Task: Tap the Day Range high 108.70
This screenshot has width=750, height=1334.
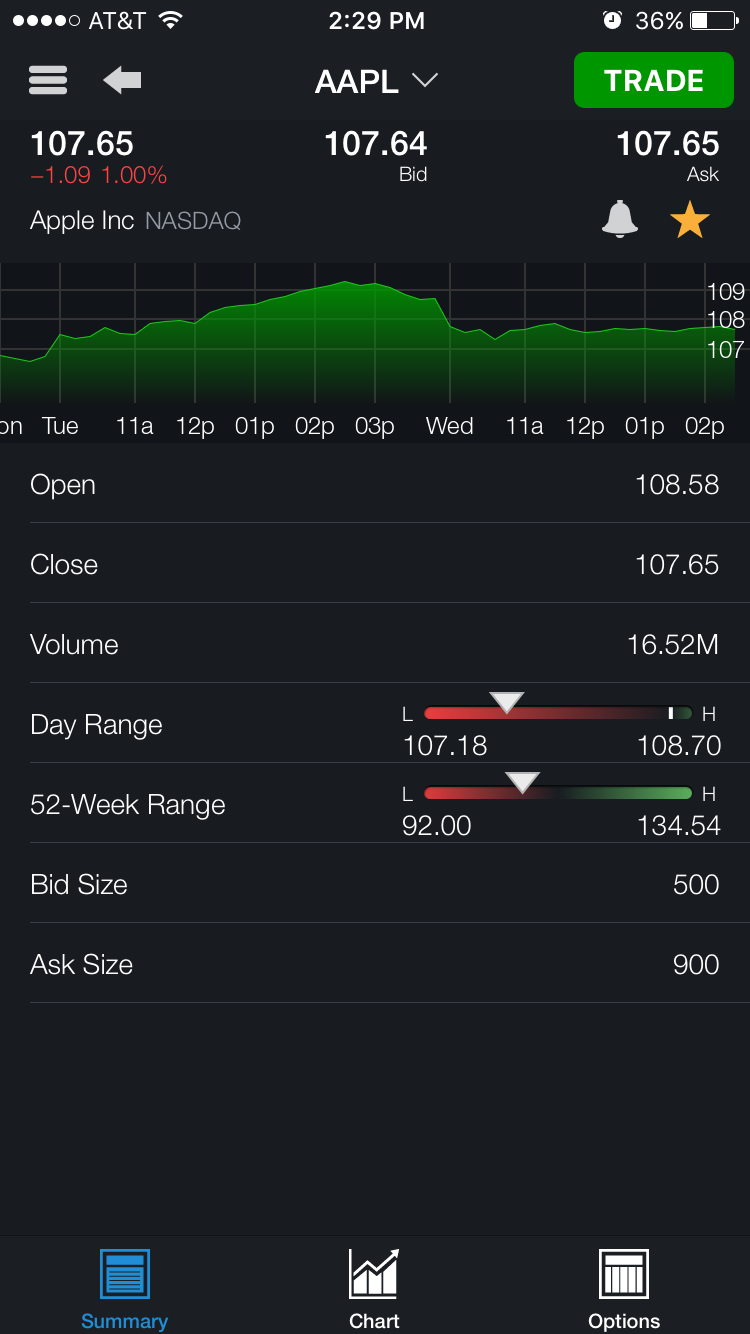Action: (x=679, y=746)
